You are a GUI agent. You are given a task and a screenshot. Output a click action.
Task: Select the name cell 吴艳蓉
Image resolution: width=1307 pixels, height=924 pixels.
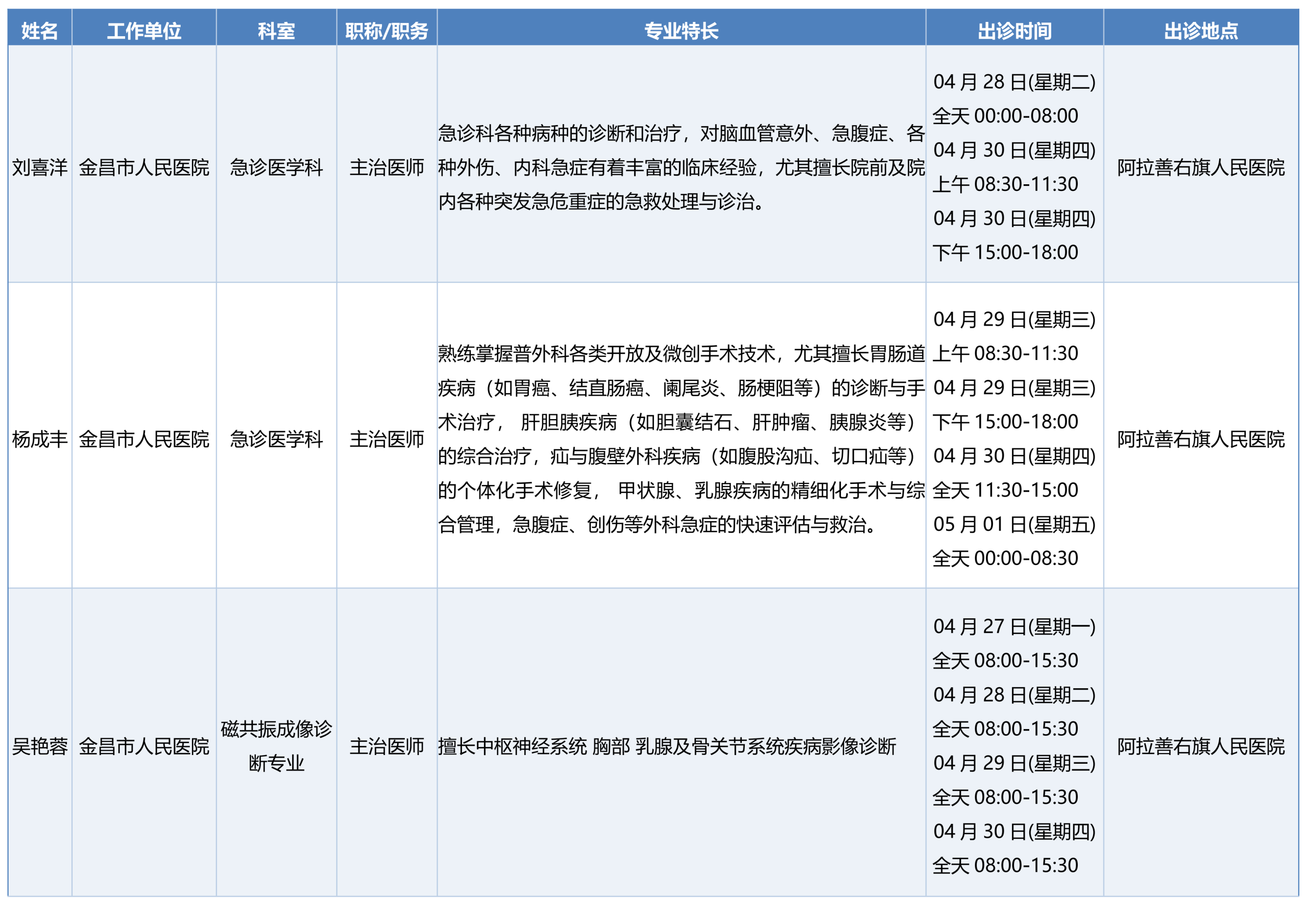[x=39, y=746]
